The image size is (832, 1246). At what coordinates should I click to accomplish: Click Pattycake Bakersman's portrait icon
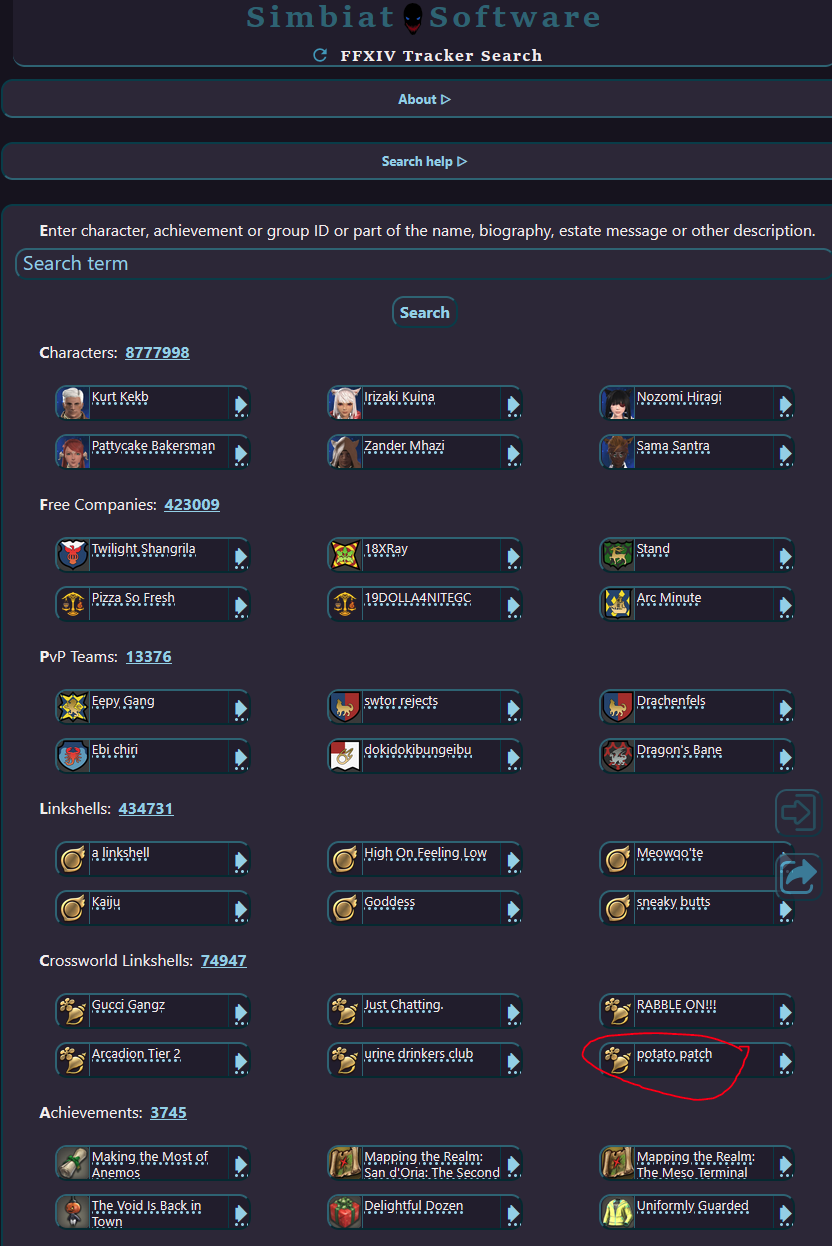[x=73, y=452]
